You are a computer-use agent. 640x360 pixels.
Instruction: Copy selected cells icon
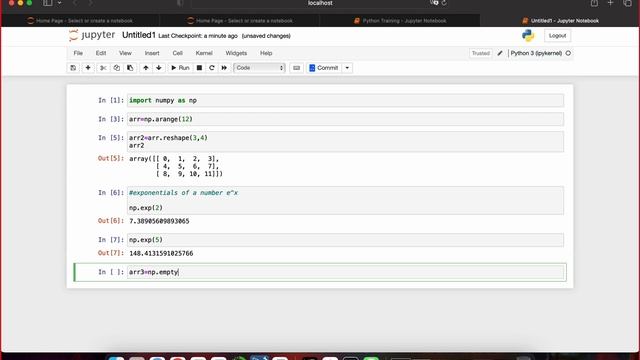coord(117,68)
